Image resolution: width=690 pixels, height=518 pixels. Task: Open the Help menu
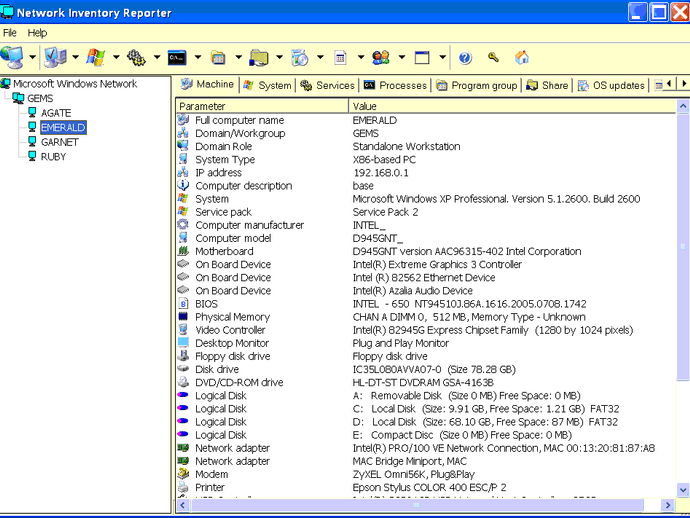[37, 33]
